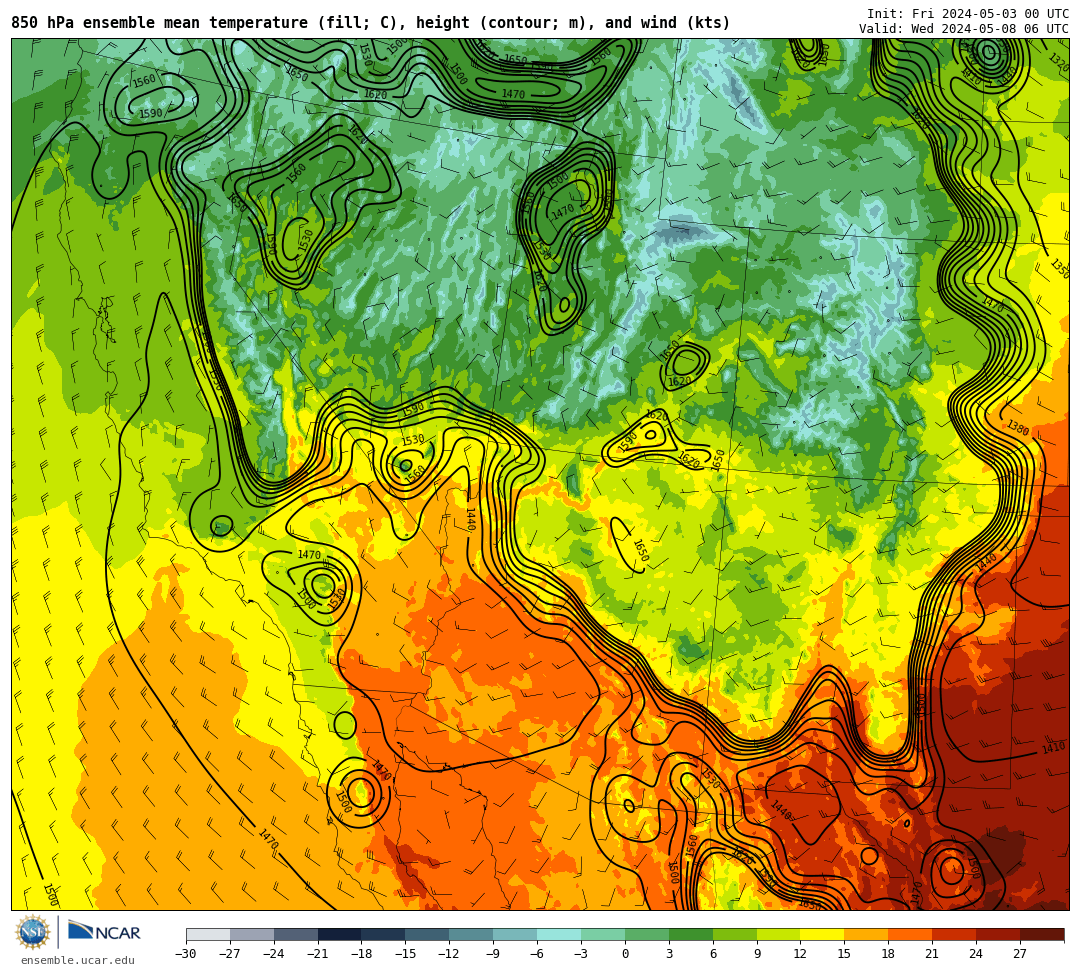
Task: Select the Valid: Wed 2024-05-08 06 UTC line
Action: [x=964, y=29]
